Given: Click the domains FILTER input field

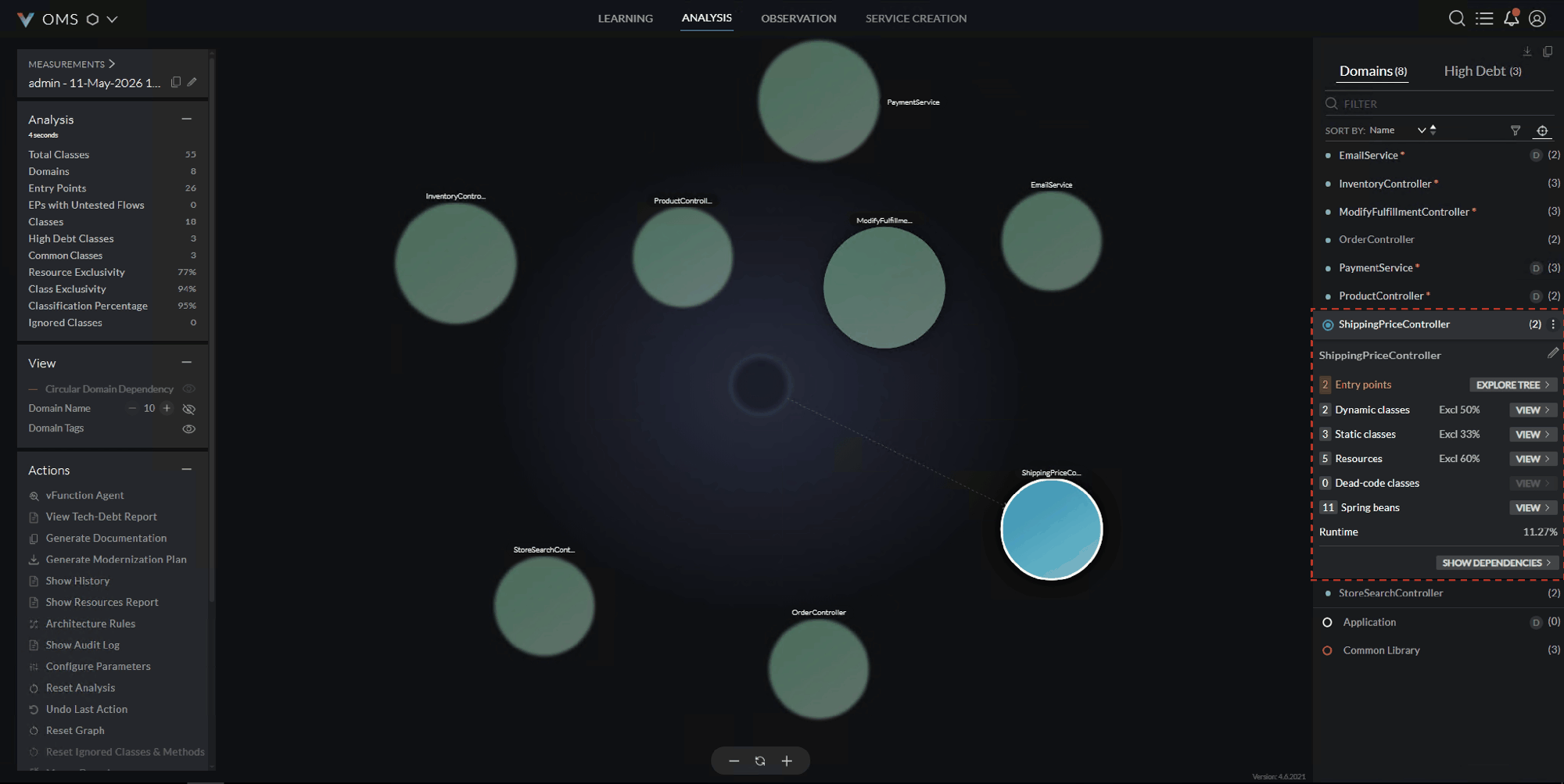Looking at the screenshot, I should click(1439, 103).
